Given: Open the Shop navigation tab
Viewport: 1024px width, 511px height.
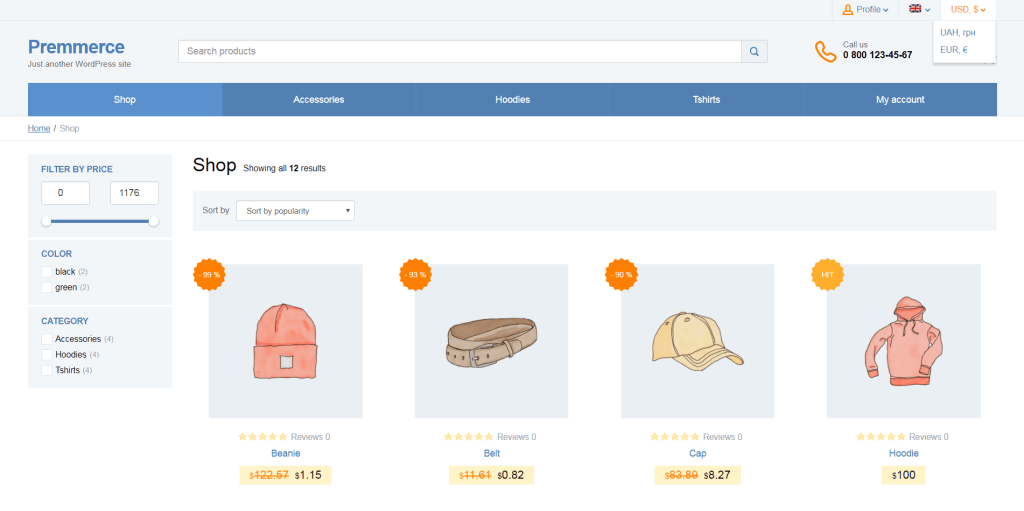Looking at the screenshot, I should (x=125, y=100).
